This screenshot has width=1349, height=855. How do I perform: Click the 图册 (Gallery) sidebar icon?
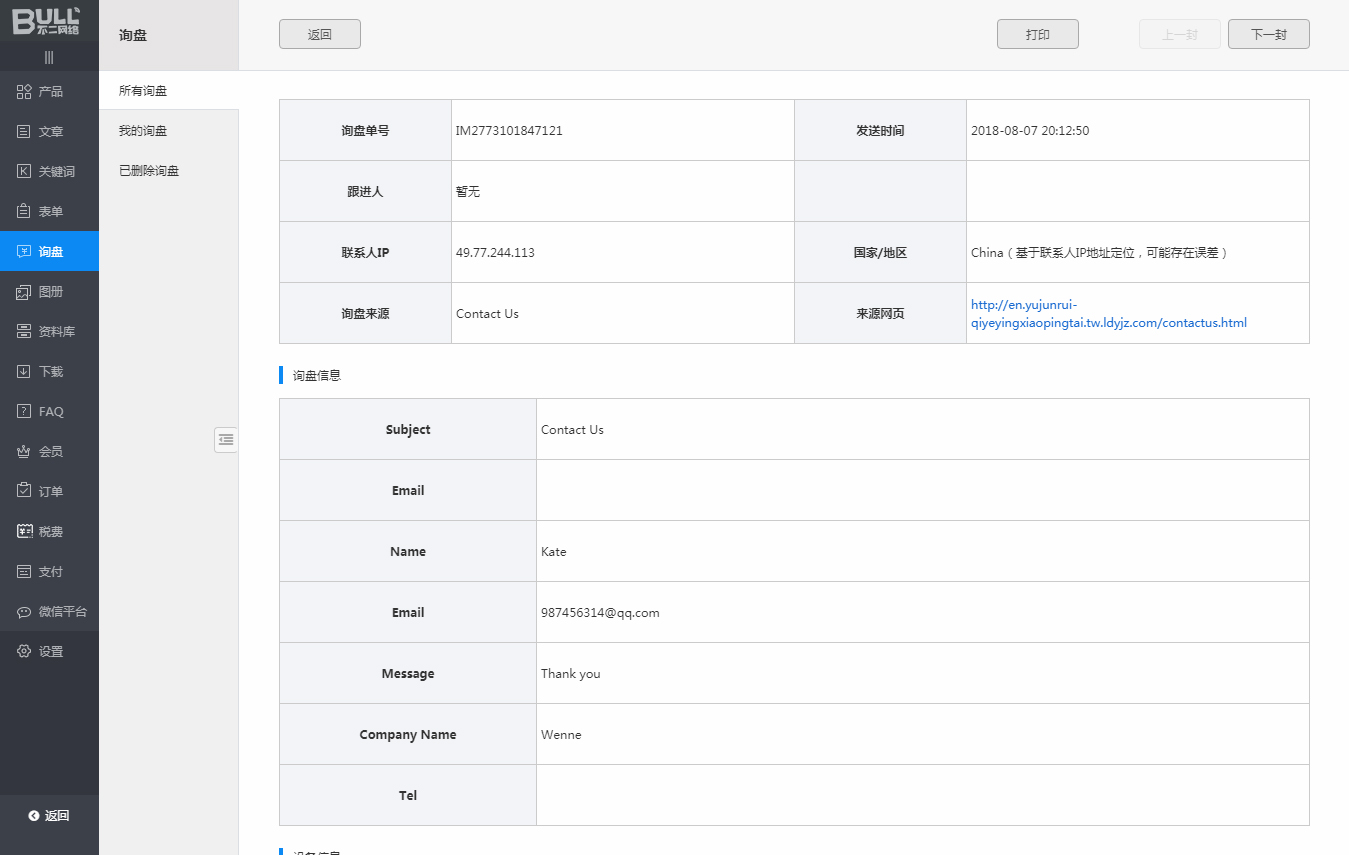(x=25, y=292)
